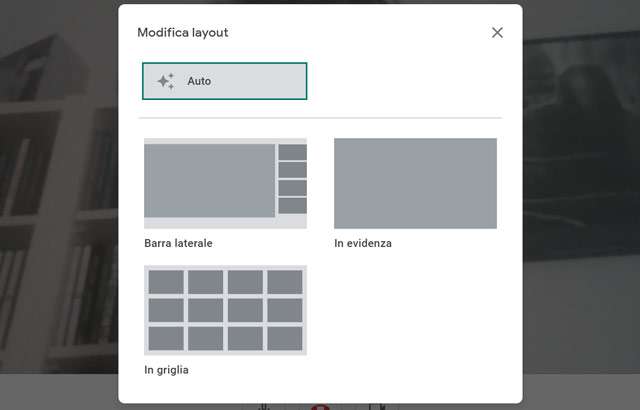Close the Modifica layout dialog
This screenshot has height=410, width=640.
[x=497, y=33]
